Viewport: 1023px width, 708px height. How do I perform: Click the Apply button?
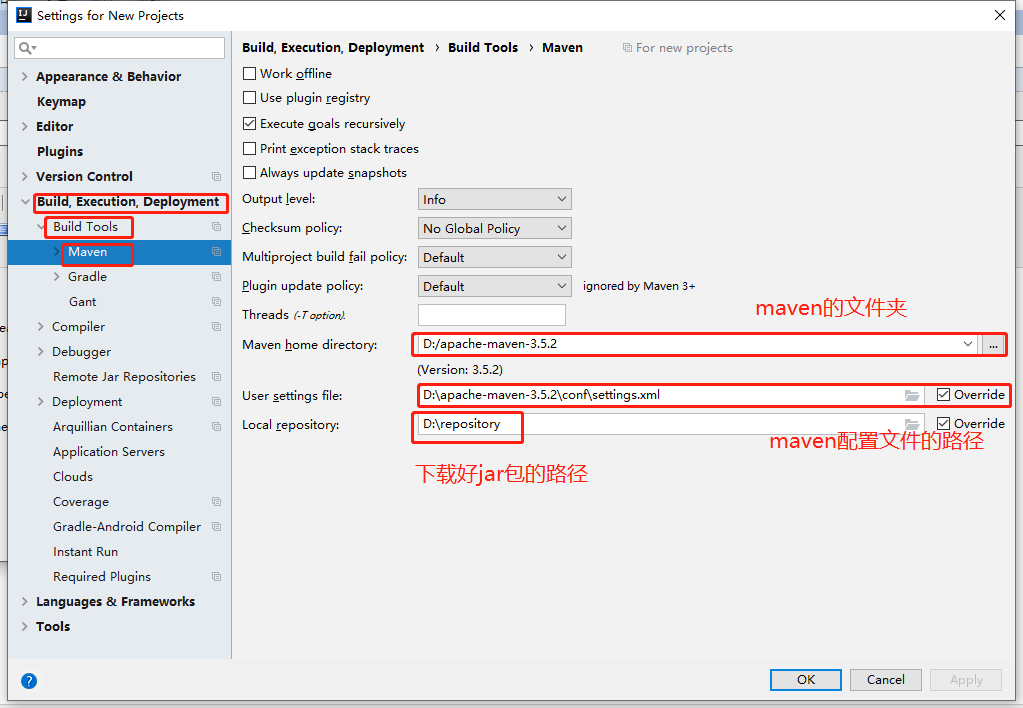966,679
